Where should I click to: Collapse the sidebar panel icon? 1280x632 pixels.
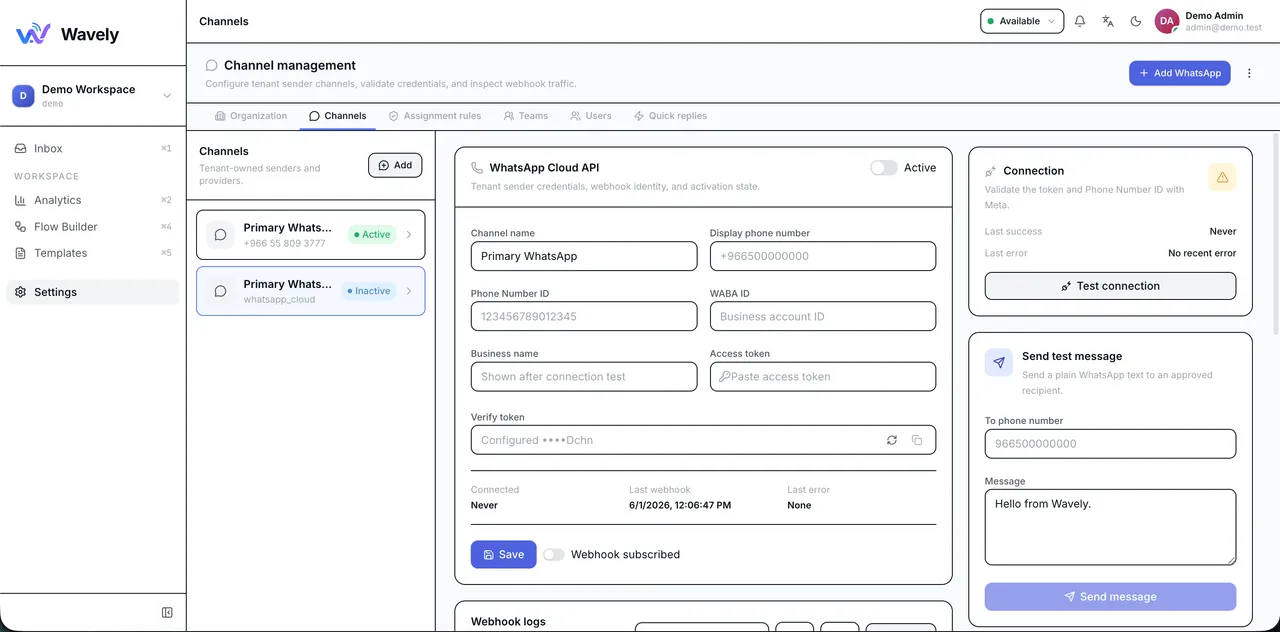(167, 612)
